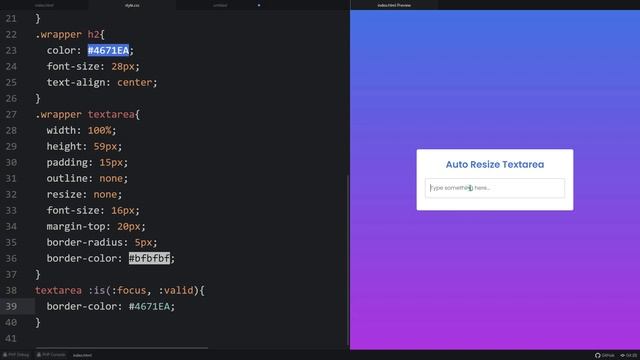This screenshot has height=360, width=640.
Task: Click in the 'Type something here...' textarea
Action: click(x=495, y=188)
